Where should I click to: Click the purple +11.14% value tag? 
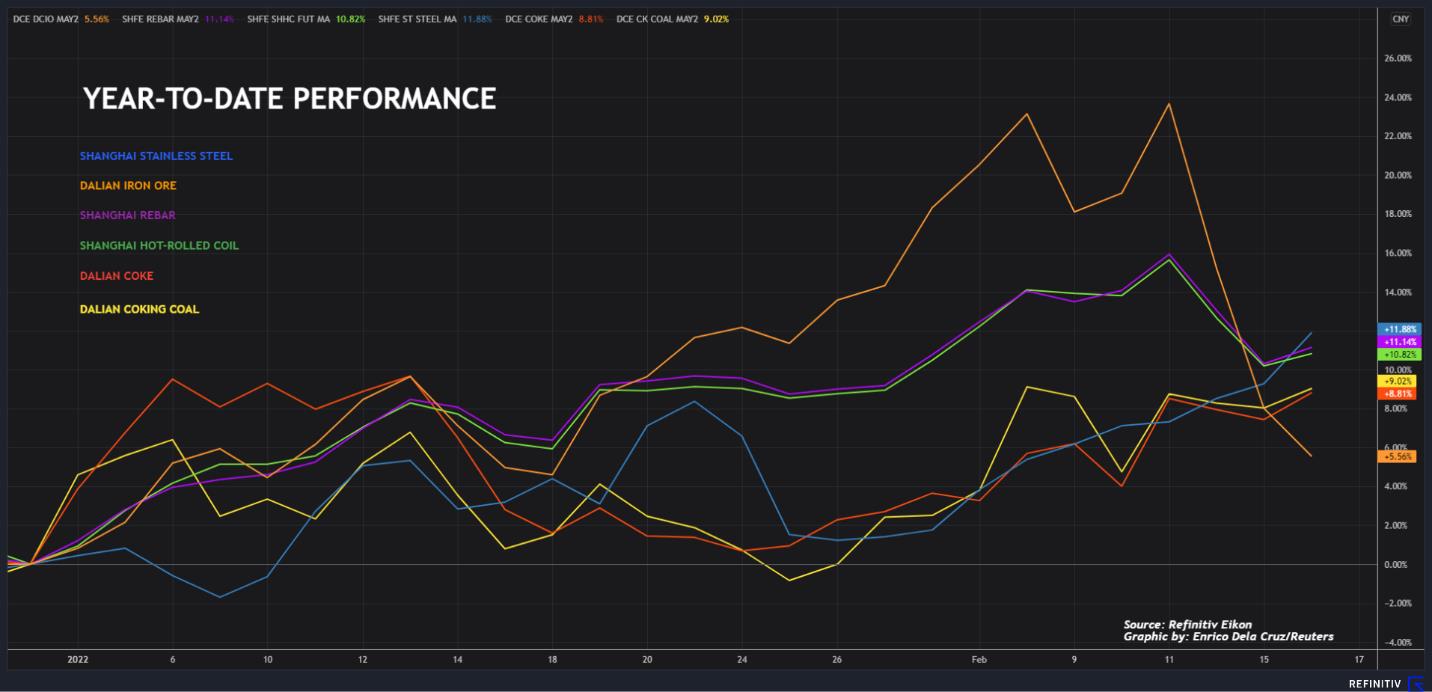pos(1398,342)
